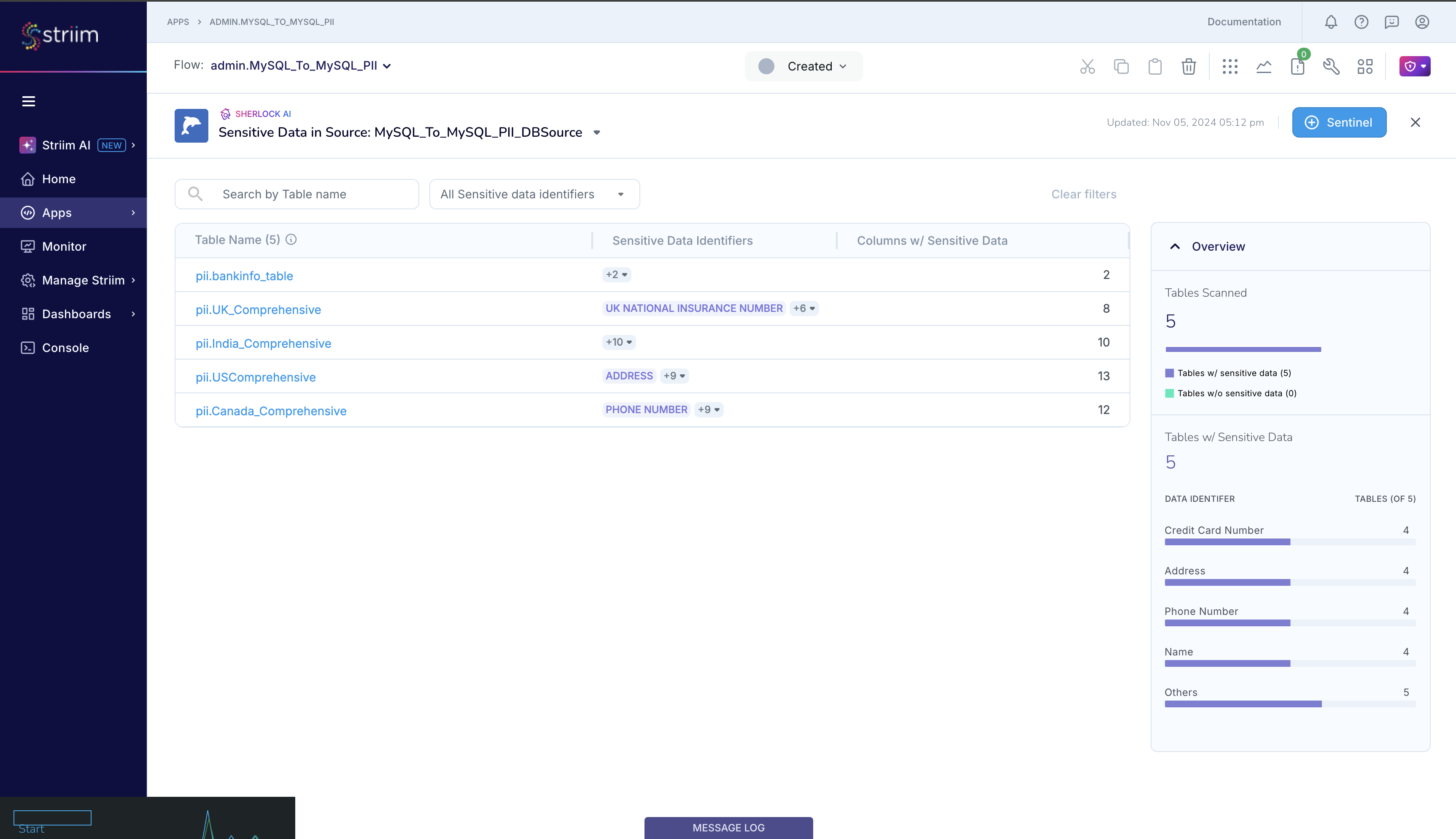This screenshot has height=839, width=1456.
Task: Expand +9 identifiers on pii.USComprehensive row
Action: tap(674, 376)
